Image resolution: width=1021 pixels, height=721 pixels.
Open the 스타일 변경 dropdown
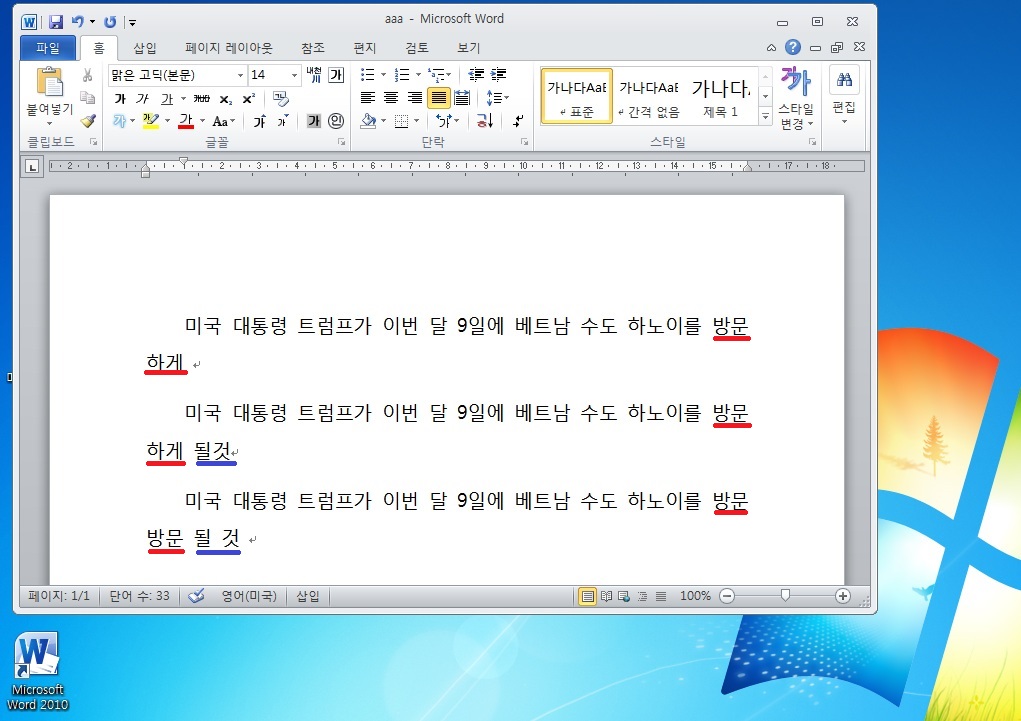(796, 98)
